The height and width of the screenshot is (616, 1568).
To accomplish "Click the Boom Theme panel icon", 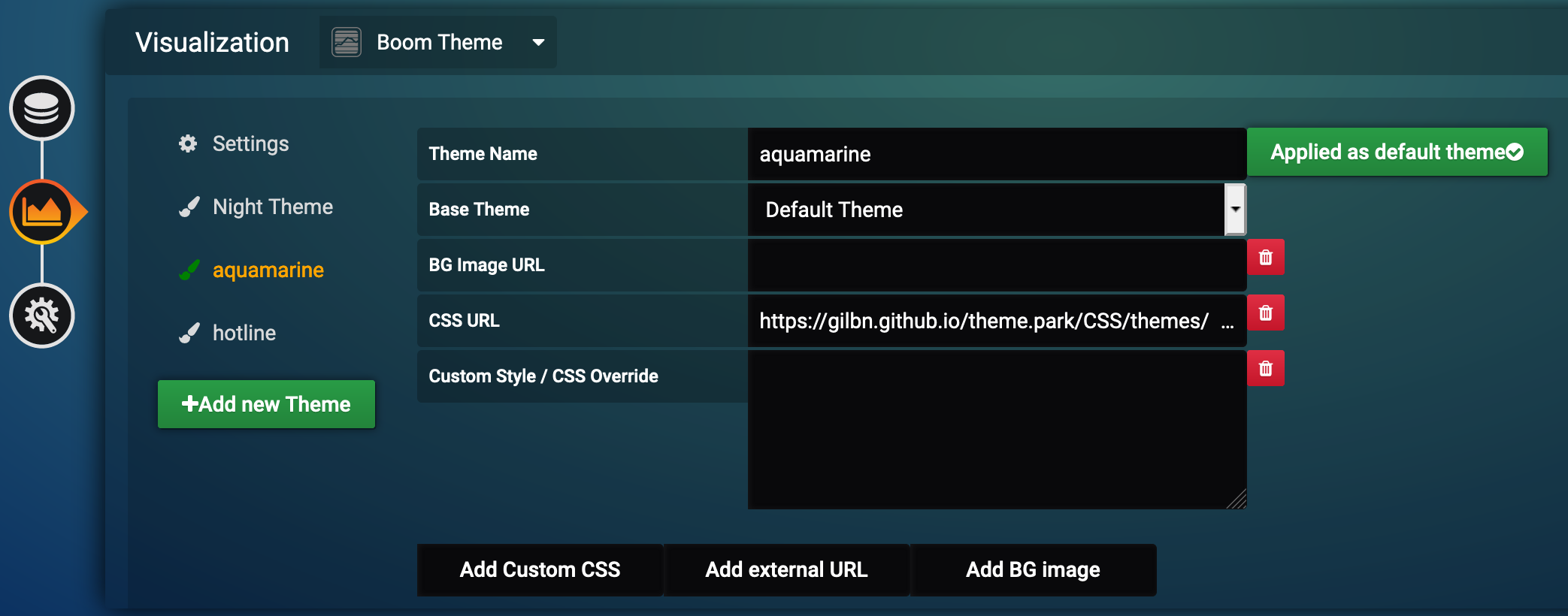I will click(347, 42).
